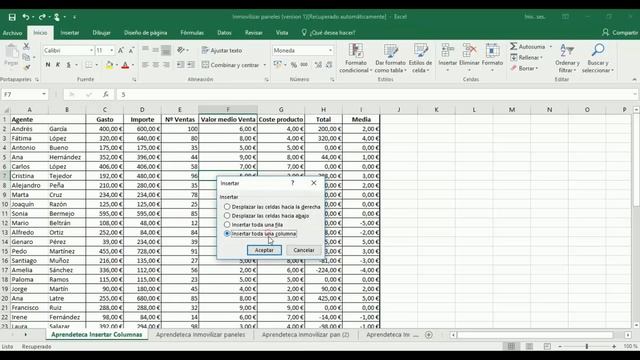Open Estilos de celda gallery
Image resolution: width=640 pixels, height=360 pixels.
(x=420, y=58)
